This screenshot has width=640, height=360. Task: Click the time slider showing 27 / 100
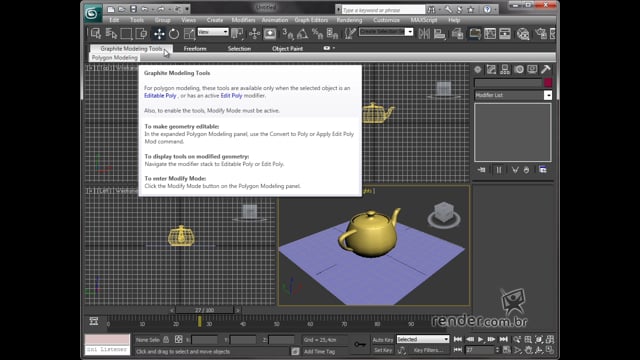[x=204, y=310]
